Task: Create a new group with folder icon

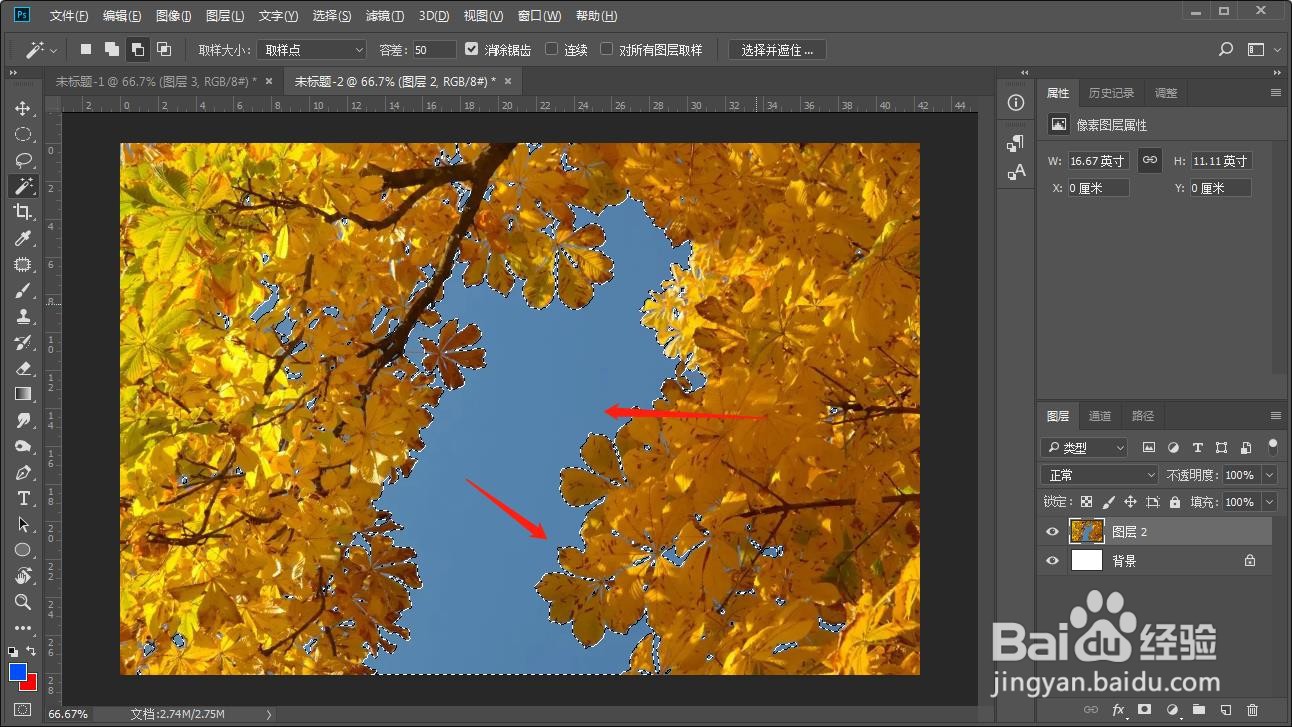Action: pos(1199,710)
